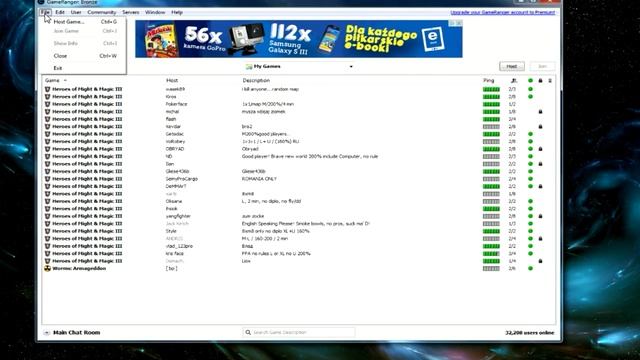
Task: Open the Main Chat Room
Action: [76, 333]
